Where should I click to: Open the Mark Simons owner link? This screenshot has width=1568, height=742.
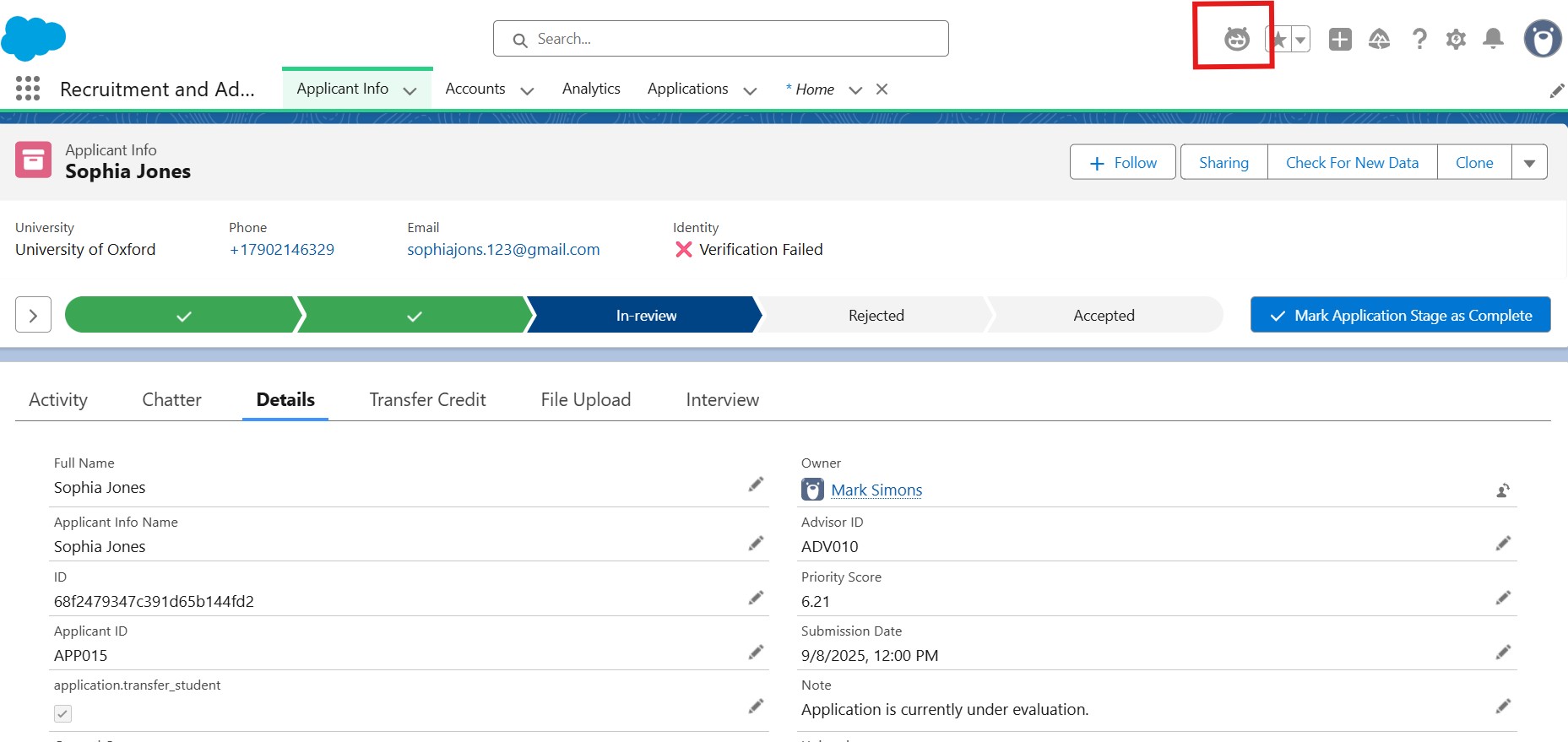[876, 490]
